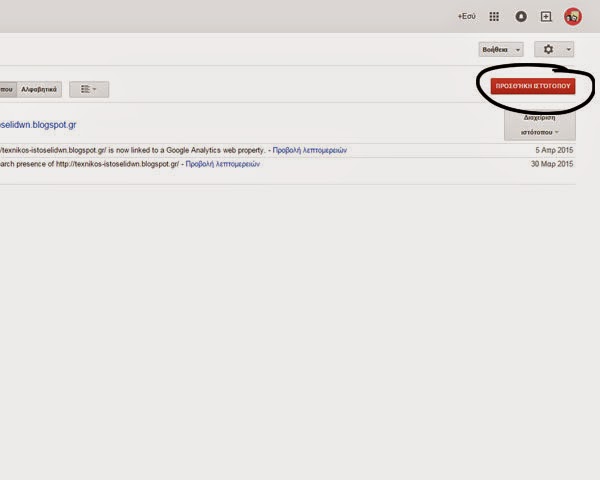Open the list view layout dropdown

pyautogui.click(x=89, y=89)
